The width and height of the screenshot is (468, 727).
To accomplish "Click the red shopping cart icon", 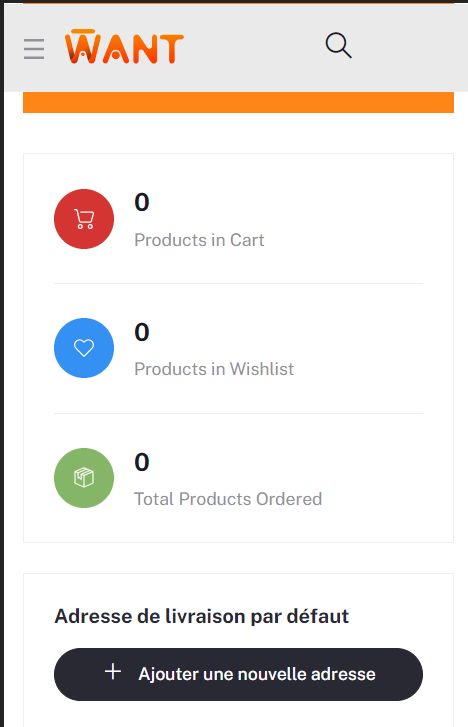I will (84, 219).
